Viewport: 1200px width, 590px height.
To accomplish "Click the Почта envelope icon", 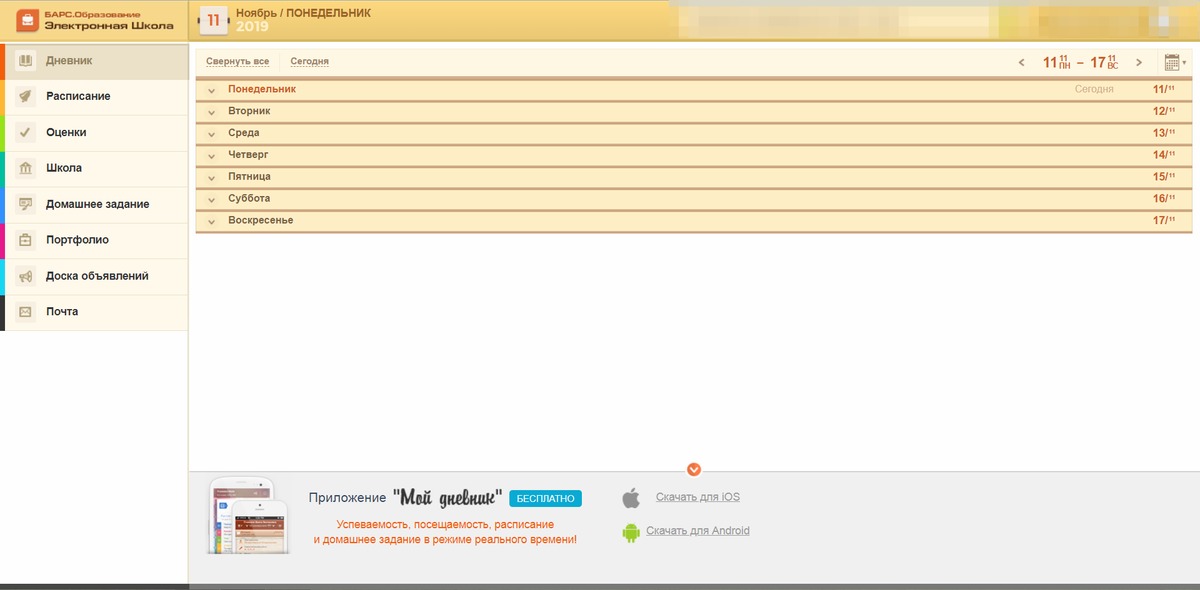I will (x=26, y=312).
